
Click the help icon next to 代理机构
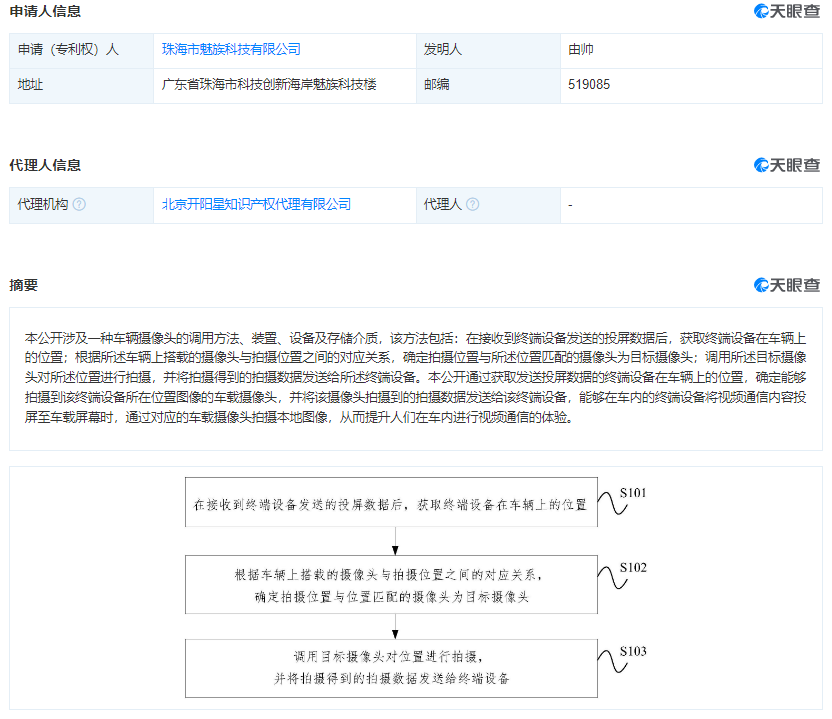click(x=79, y=204)
